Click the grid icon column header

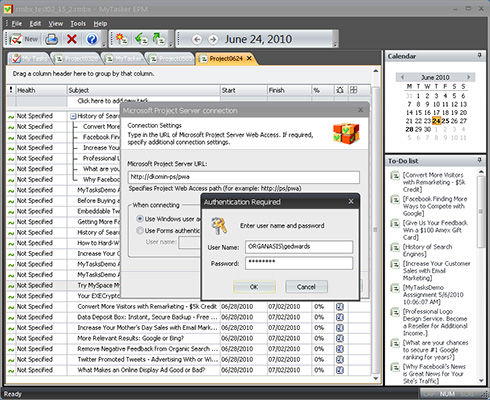pos(353,90)
